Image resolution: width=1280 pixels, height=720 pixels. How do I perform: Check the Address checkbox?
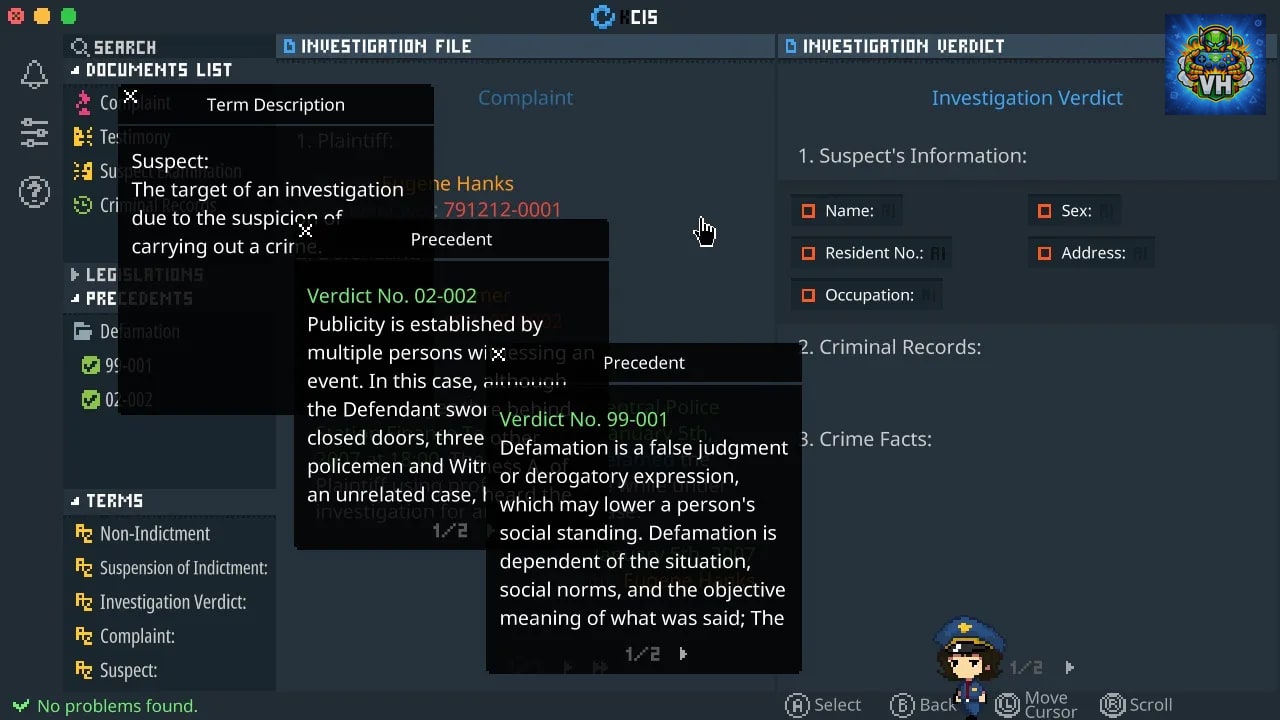pyautogui.click(x=1044, y=253)
